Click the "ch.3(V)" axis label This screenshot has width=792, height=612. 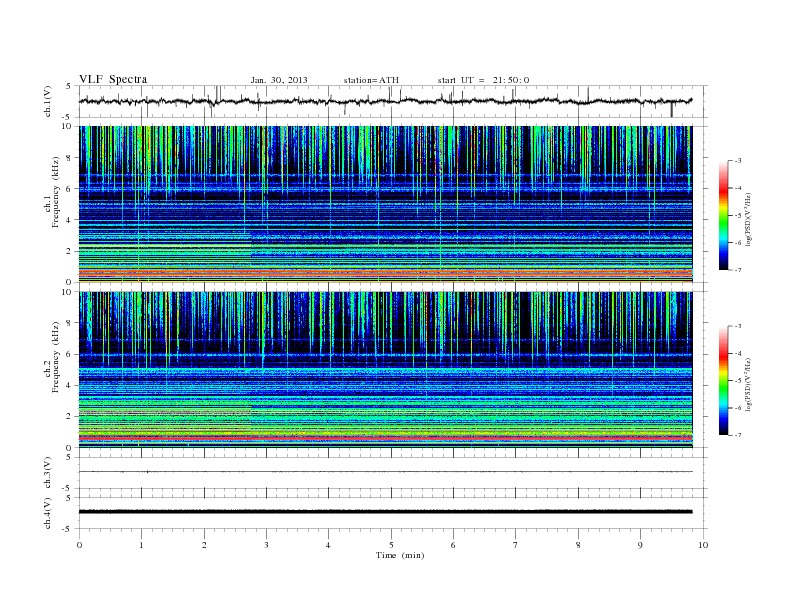48,473
